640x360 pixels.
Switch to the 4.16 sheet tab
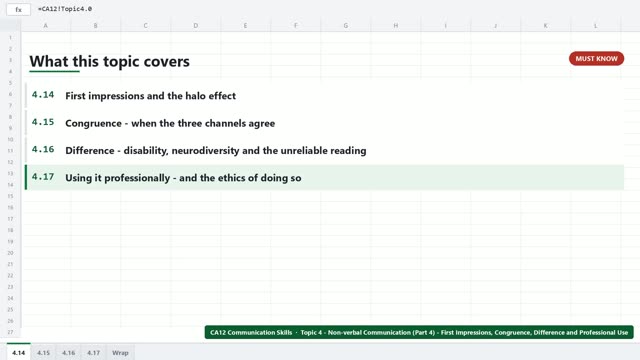point(69,353)
